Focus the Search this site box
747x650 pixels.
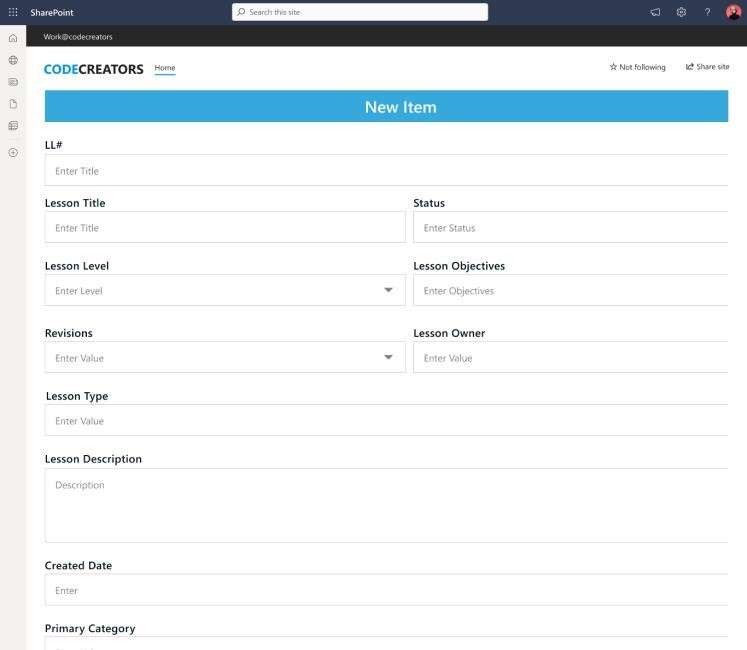[x=360, y=12]
